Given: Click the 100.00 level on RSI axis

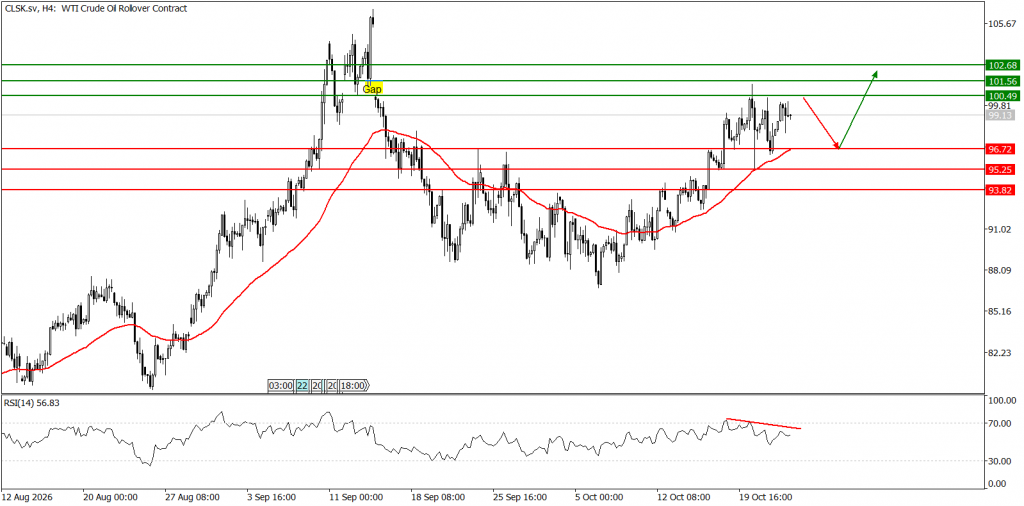Looking at the screenshot, I should tap(1002, 401).
